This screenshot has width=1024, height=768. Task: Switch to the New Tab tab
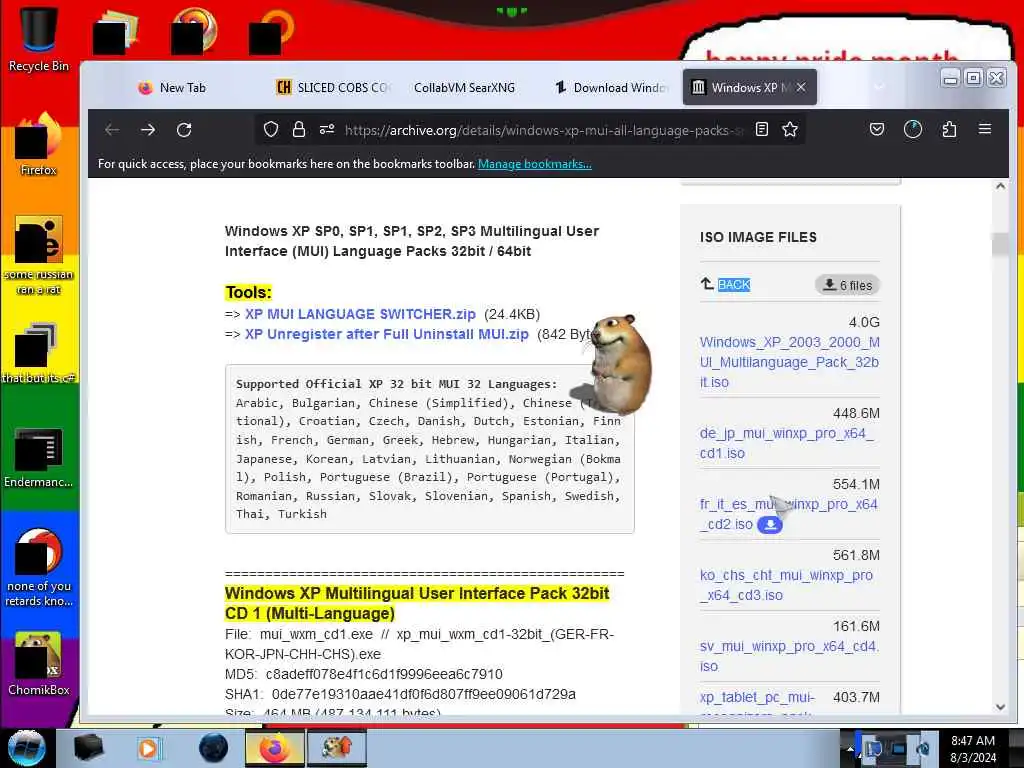(x=172, y=88)
